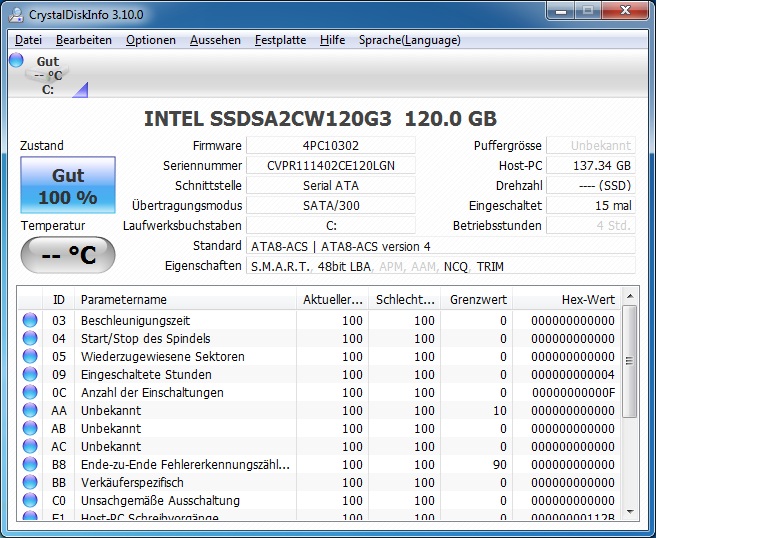Open the Optionen menu
768x538 pixels.
(151, 40)
